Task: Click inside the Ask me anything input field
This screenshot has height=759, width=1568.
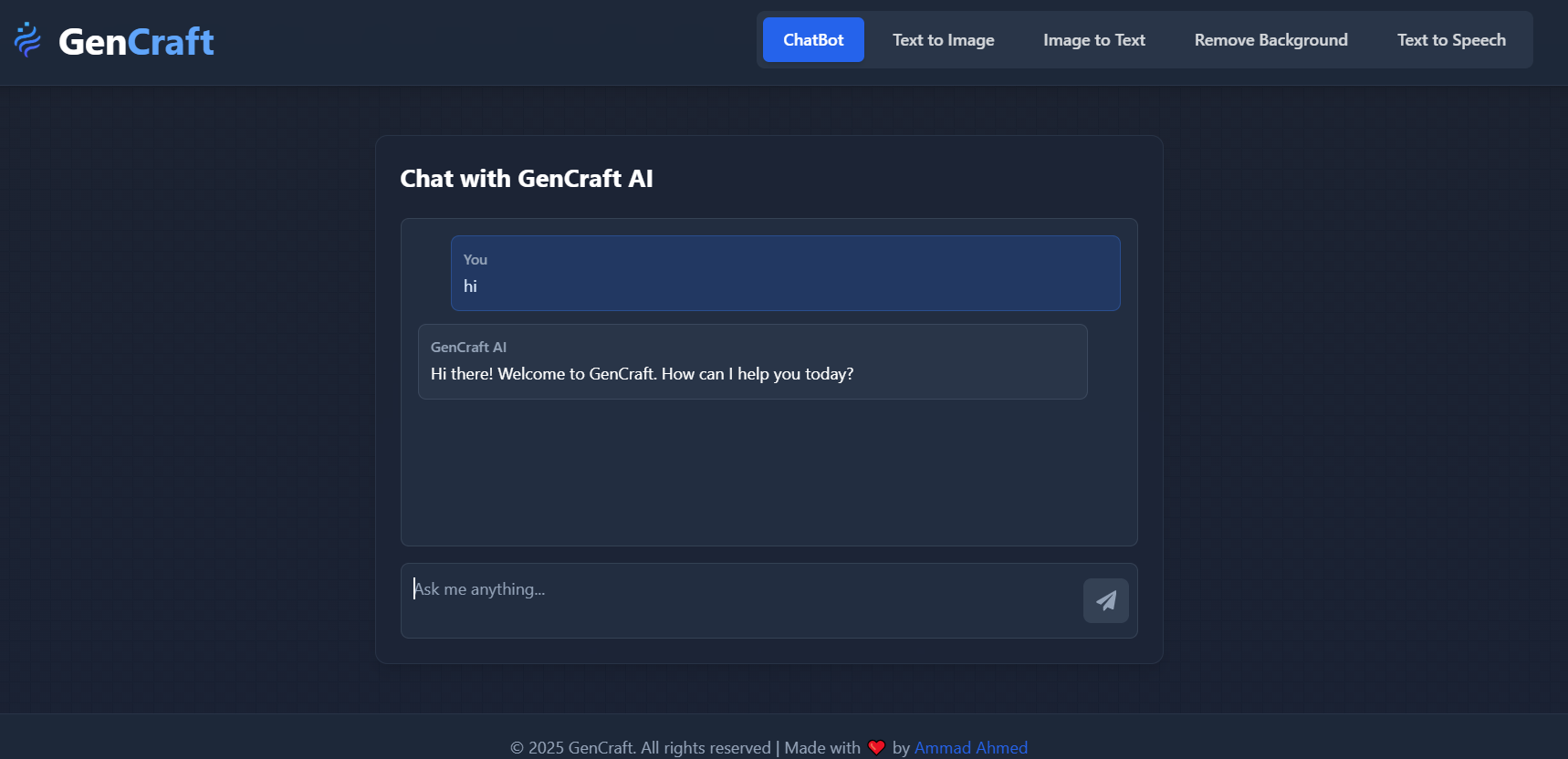Action: pos(730,588)
